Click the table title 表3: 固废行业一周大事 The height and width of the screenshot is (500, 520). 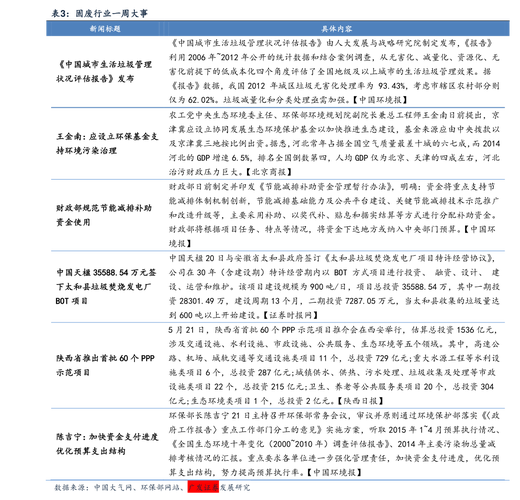click(x=99, y=13)
